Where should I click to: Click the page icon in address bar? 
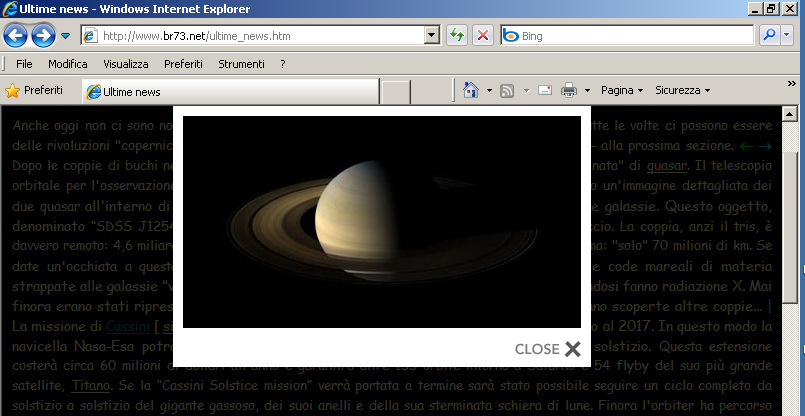90,36
